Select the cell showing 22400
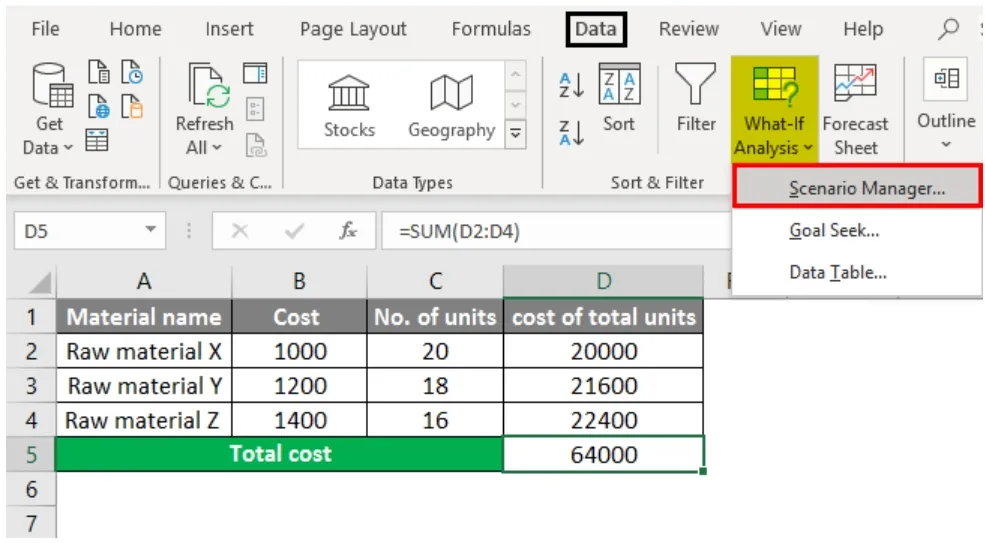The width and height of the screenshot is (985, 543). 603,420
